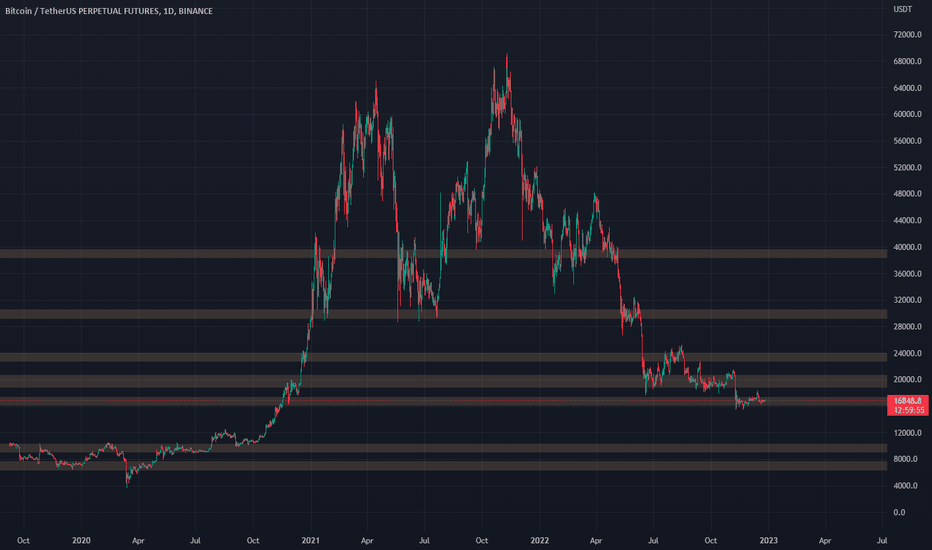Select the 24000.0 price axis label
The height and width of the screenshot is (550, 932).
[x=907, y=353]
